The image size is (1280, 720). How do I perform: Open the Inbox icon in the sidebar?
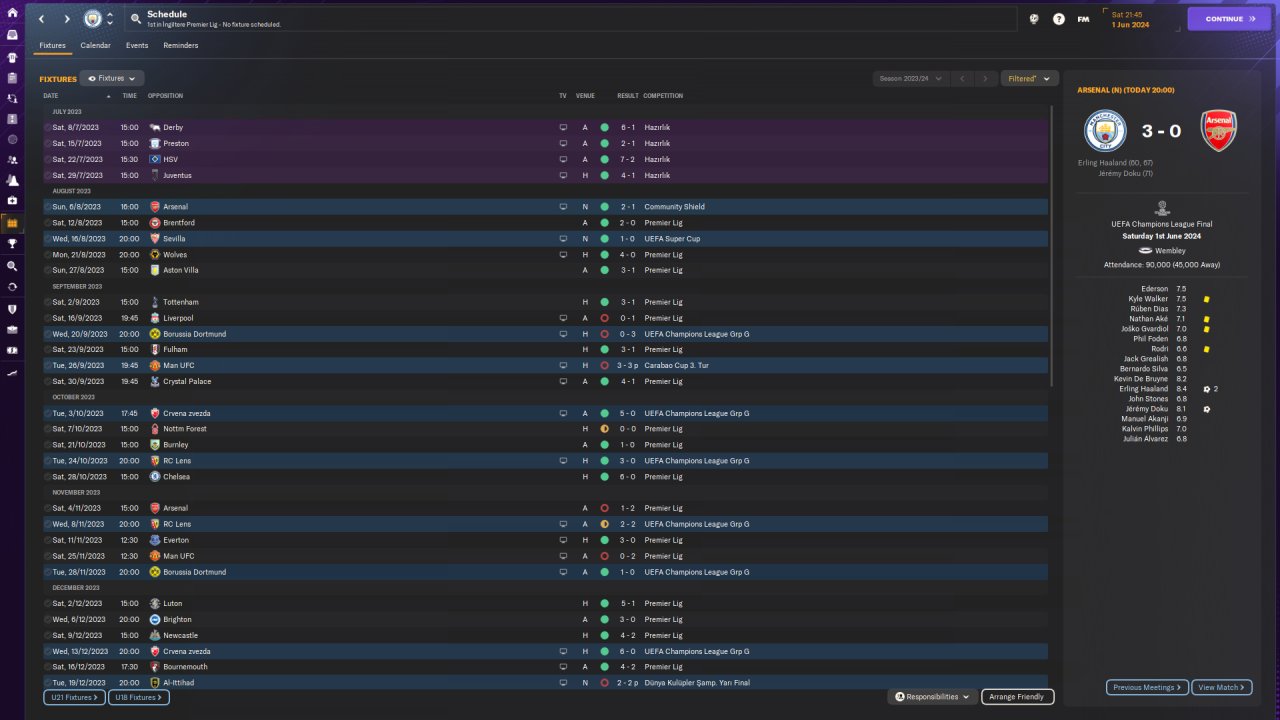click(x=12, y=34)
